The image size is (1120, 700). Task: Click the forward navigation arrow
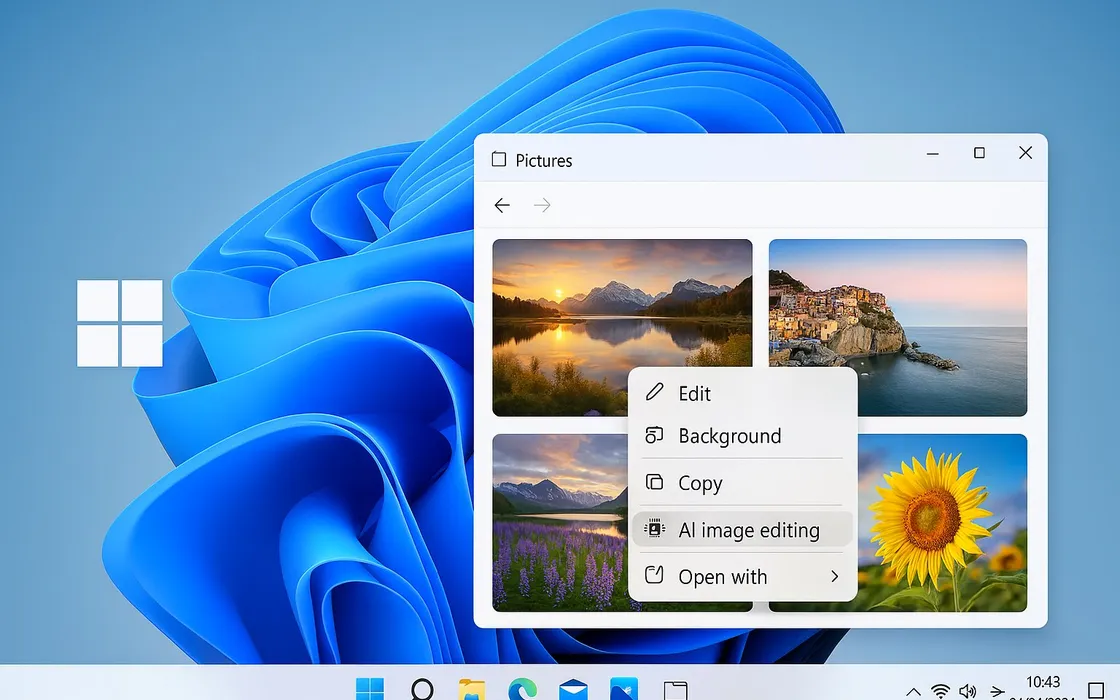pyautogui.click(x=542, y=206)
